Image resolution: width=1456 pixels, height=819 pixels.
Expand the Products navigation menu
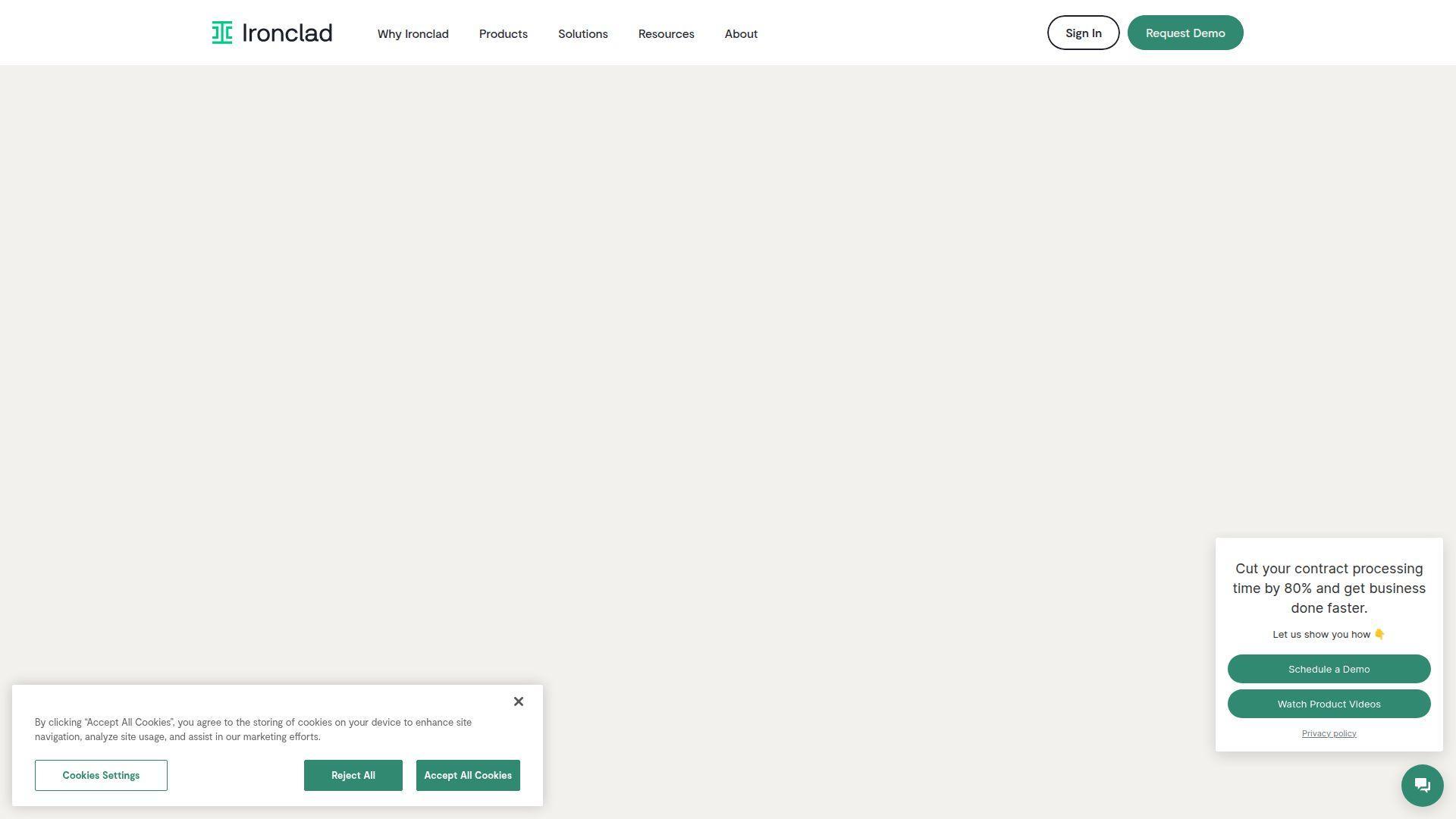pyautogui.click(x=503, y=34)
